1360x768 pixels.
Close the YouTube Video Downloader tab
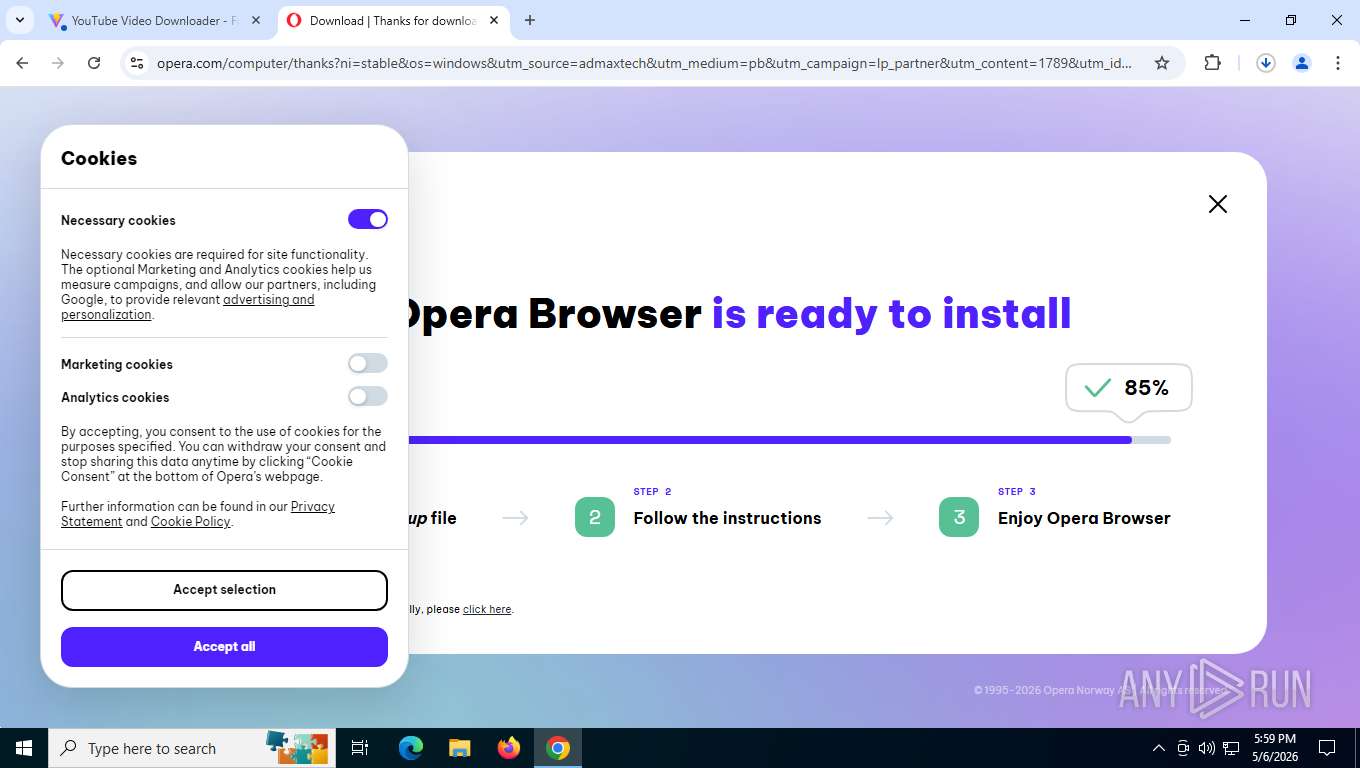pos(257,20)
